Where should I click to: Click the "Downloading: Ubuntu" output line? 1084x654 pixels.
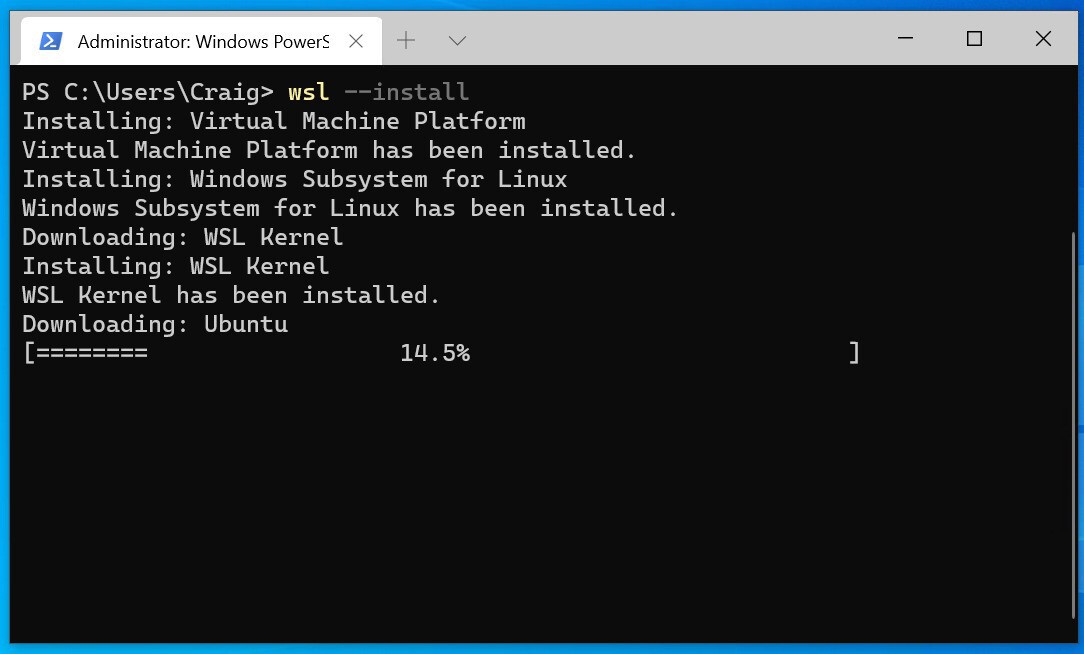click(155, 324)
